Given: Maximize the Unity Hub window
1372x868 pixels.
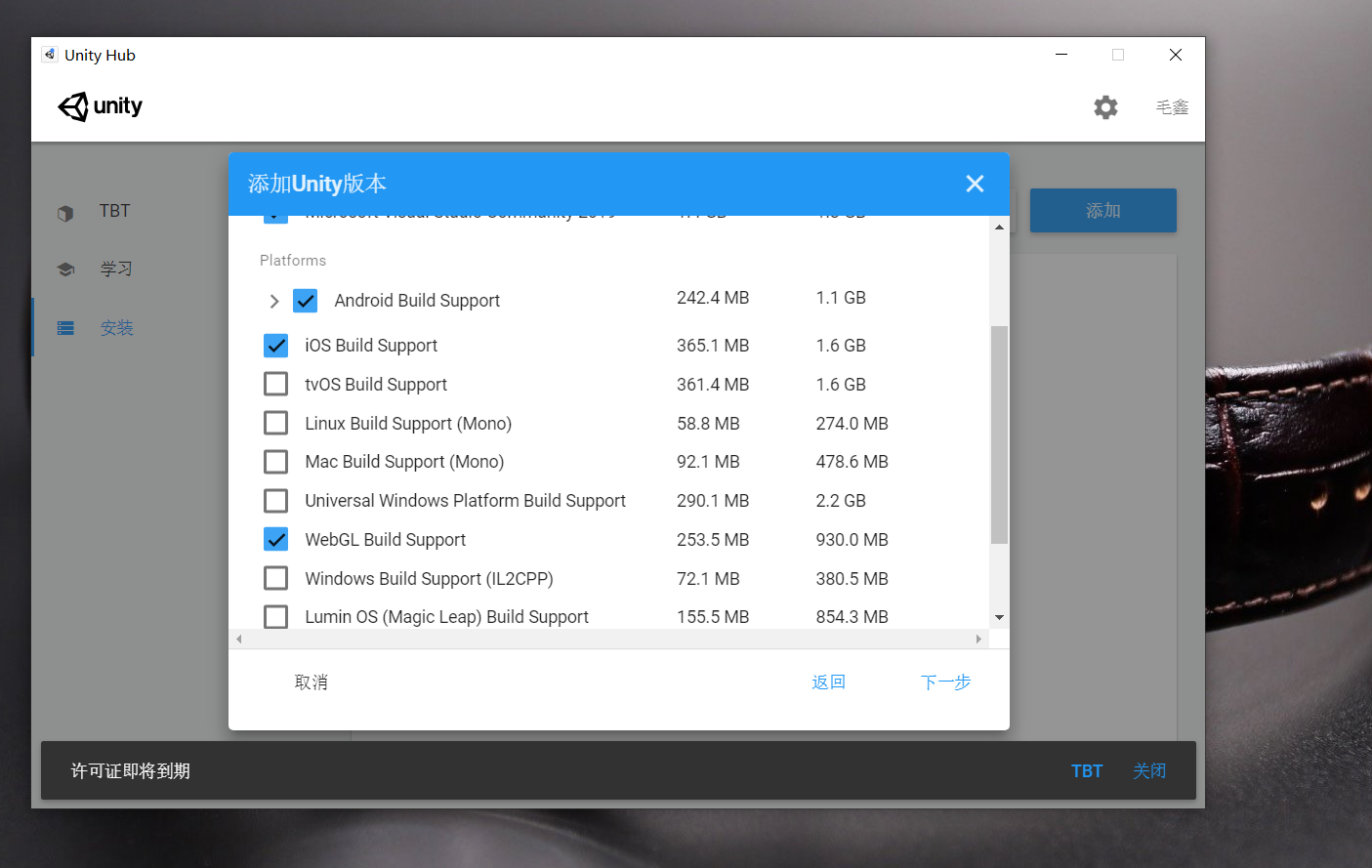Looking at the screenshot, I should 1118,55.
